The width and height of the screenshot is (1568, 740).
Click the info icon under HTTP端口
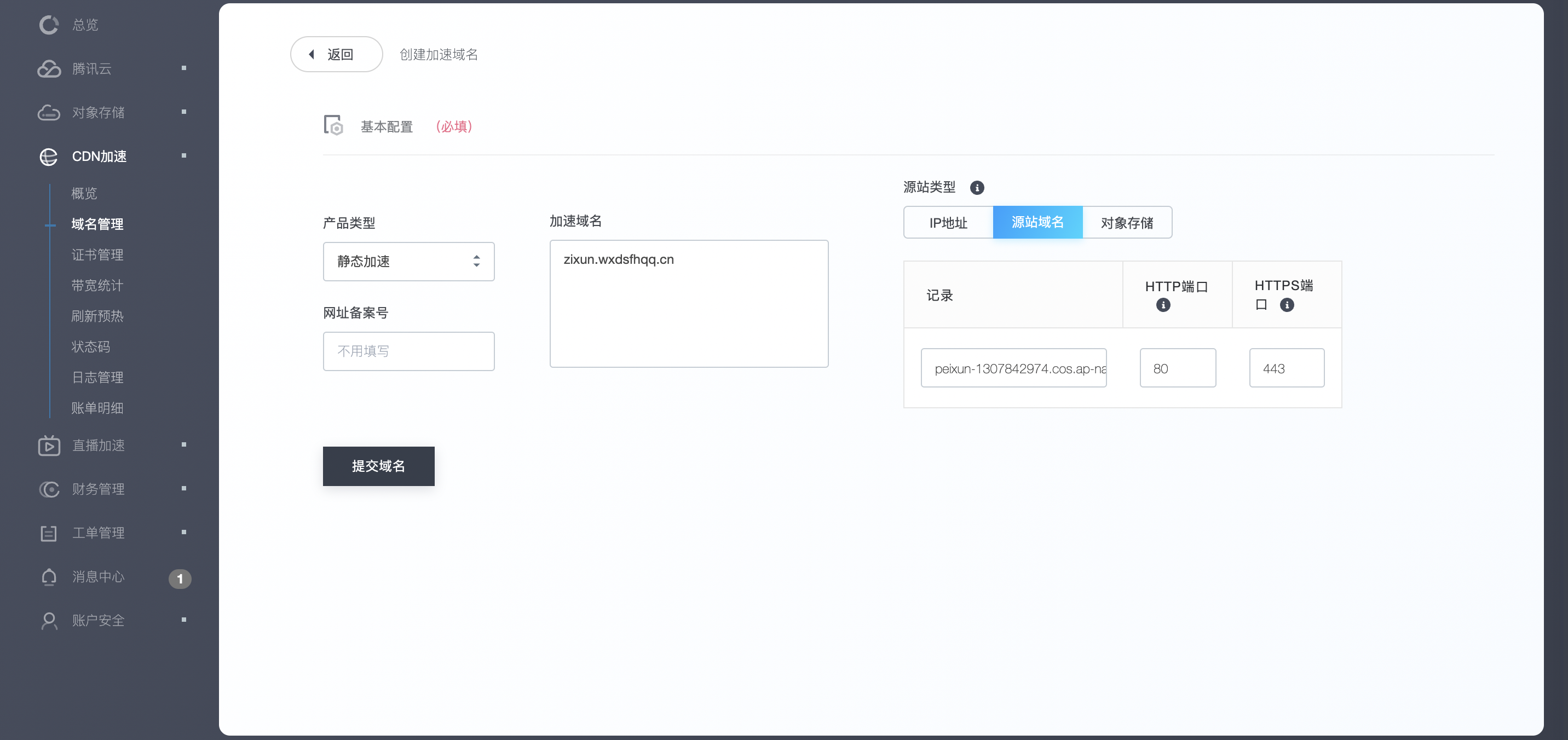tap(1163, 305)
